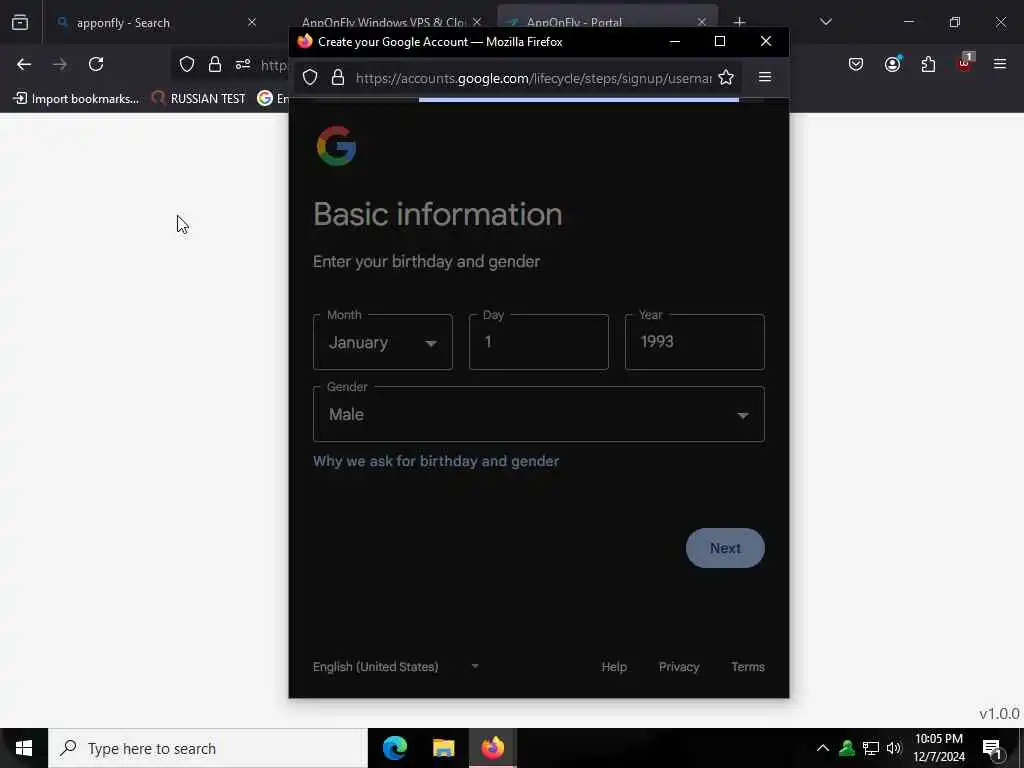
Task: Open the Month dropdown showing January
Action: point(383,342)
